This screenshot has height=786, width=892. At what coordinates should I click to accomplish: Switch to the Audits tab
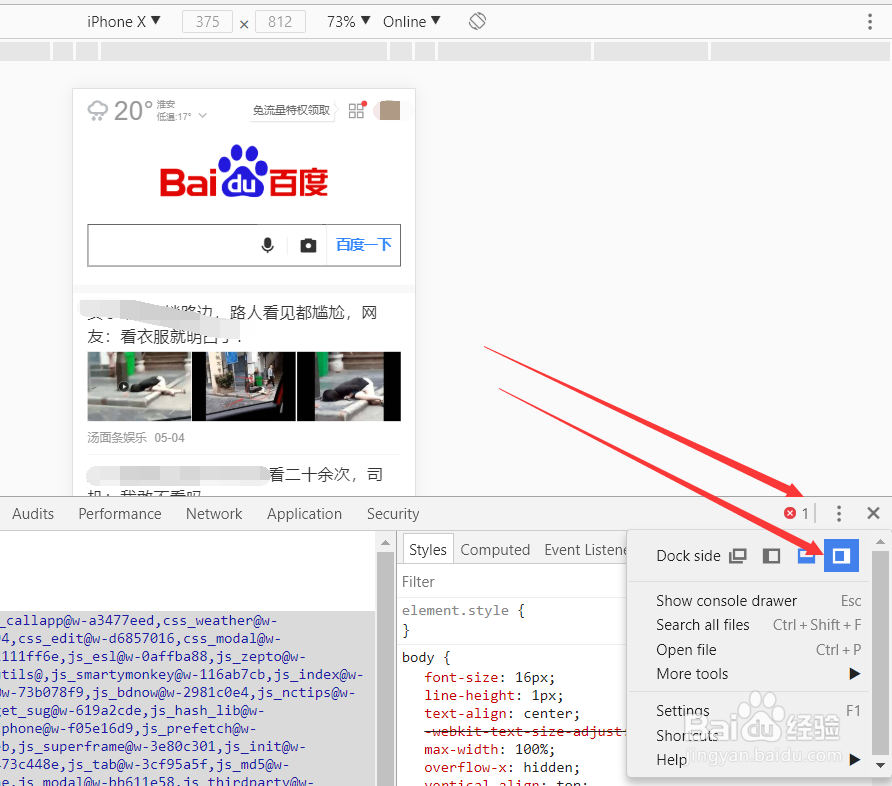(33, 514)
